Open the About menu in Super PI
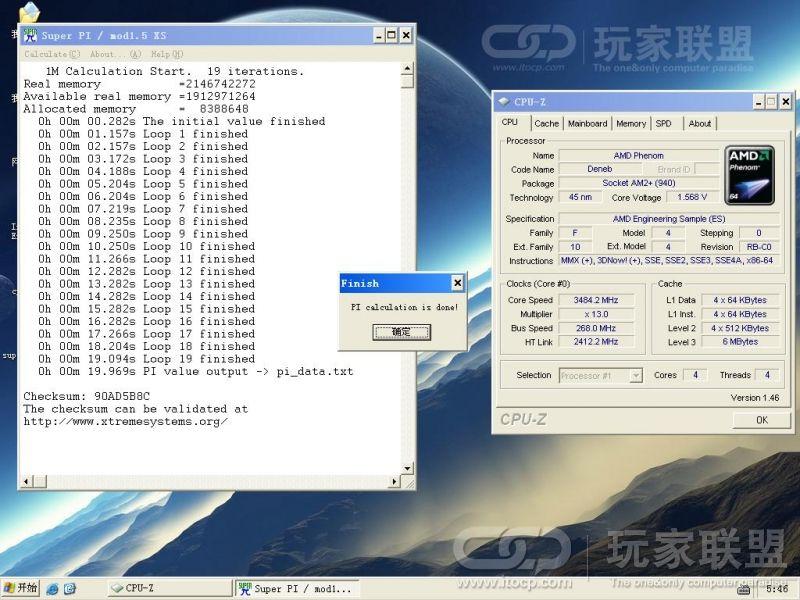Screen dimensions: 800x600 (115, 54)
